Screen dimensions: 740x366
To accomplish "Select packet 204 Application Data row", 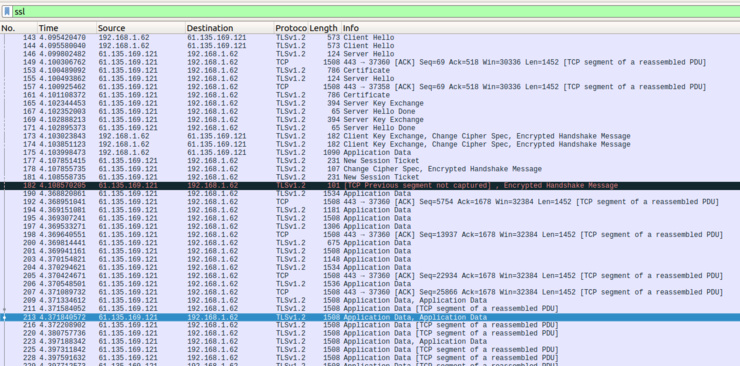I will pyautogui.click(x=370, y=268).
